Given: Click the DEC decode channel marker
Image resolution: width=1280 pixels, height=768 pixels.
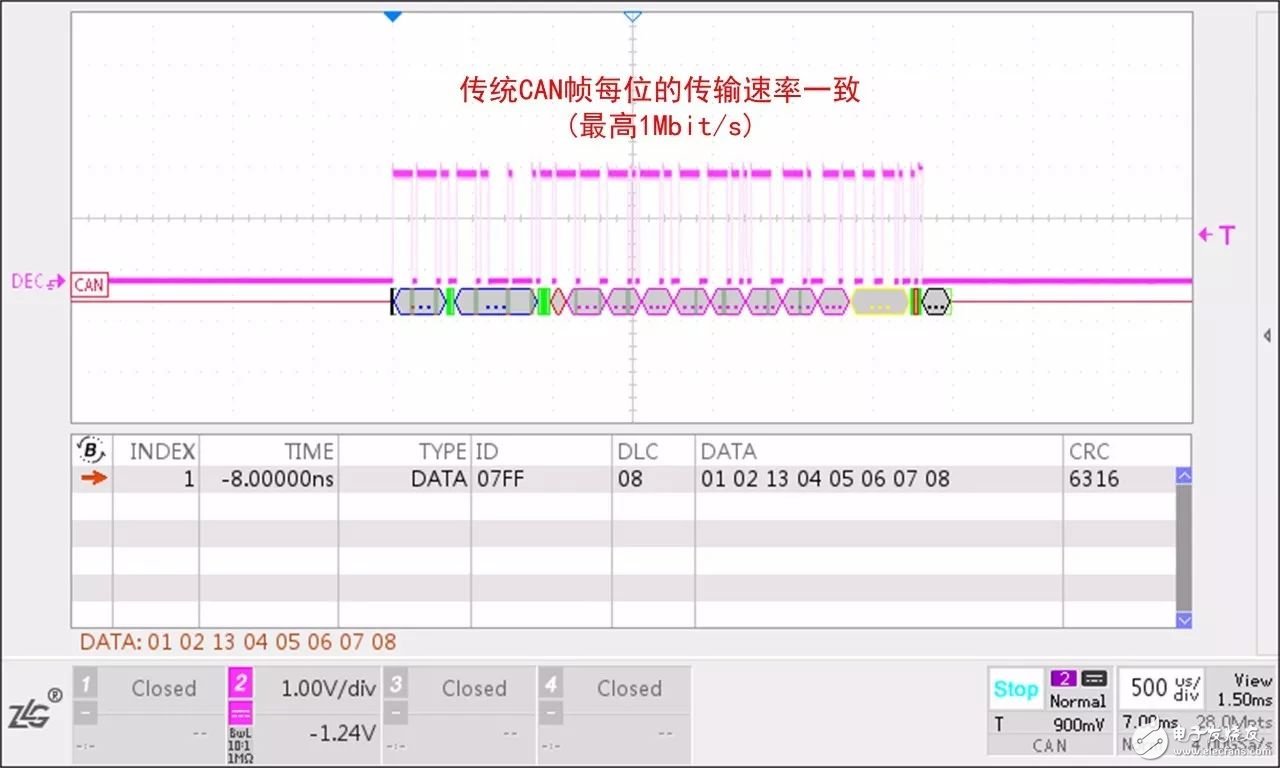Looking at the screenshot, I should [x=38, y=282].
